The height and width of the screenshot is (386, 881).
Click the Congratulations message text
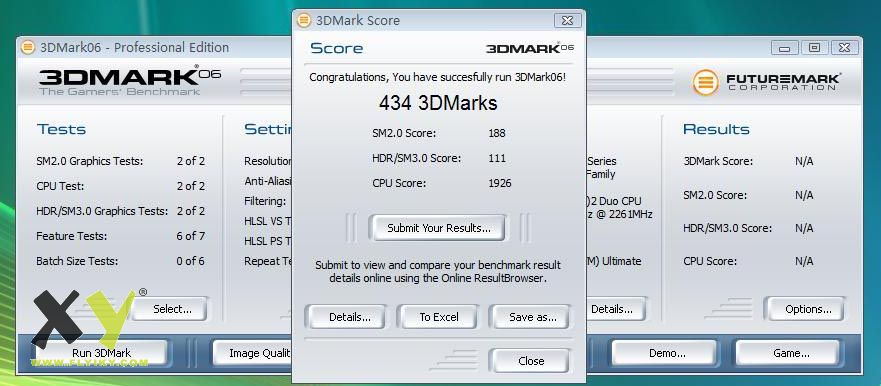(438, 77)
